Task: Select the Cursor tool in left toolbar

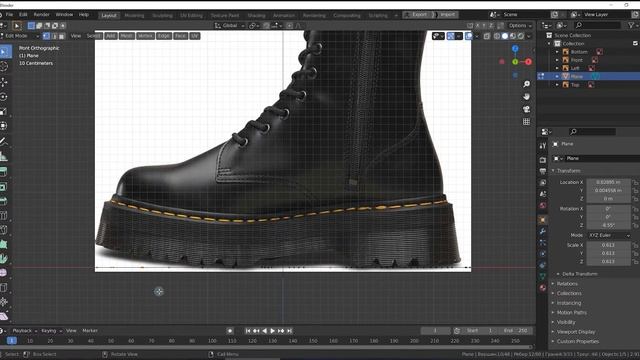Action: point(4,67)
